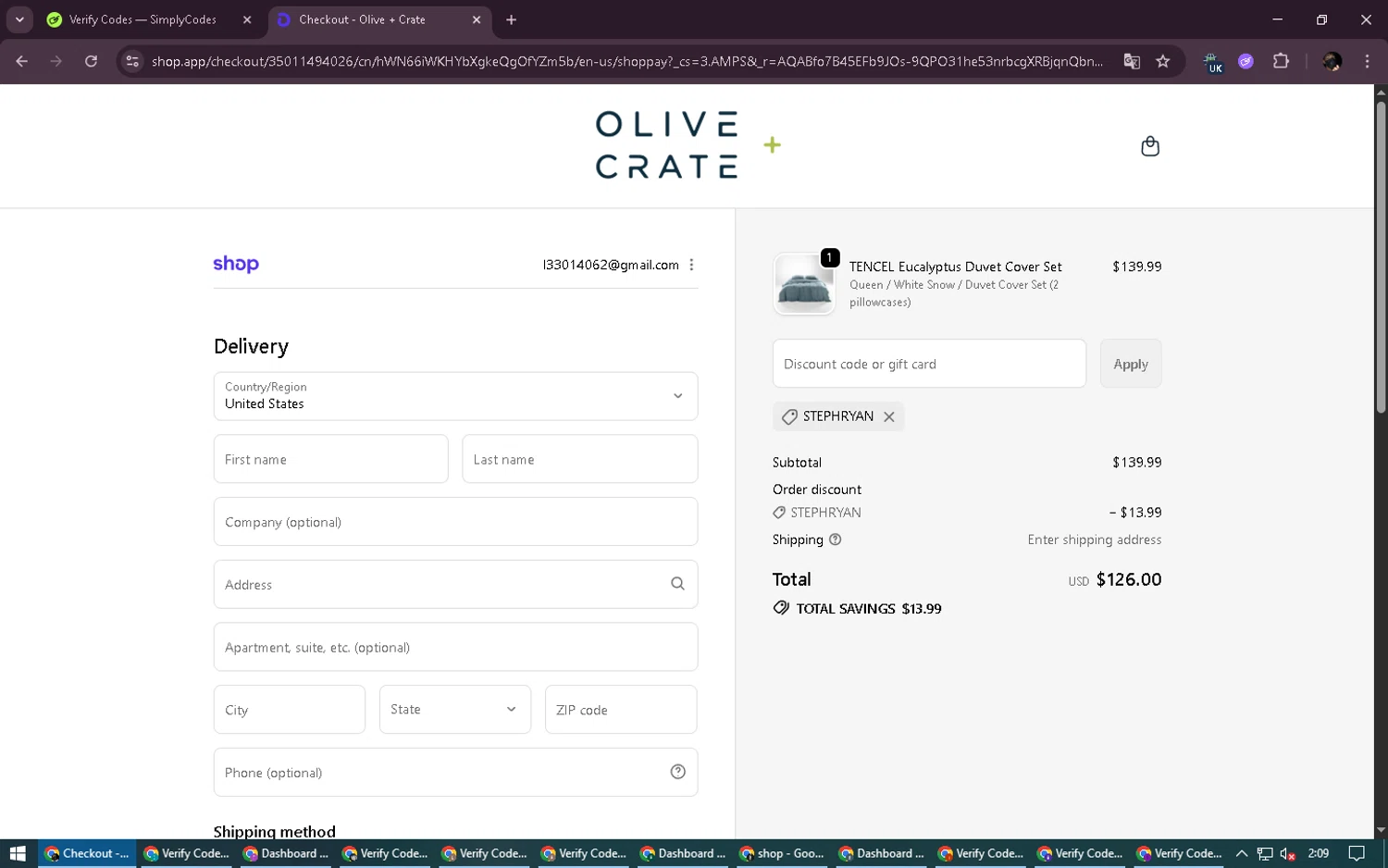Click the muted volume tray icon
This screenshot has height=868, width=1388.
tap(1287, 854)
